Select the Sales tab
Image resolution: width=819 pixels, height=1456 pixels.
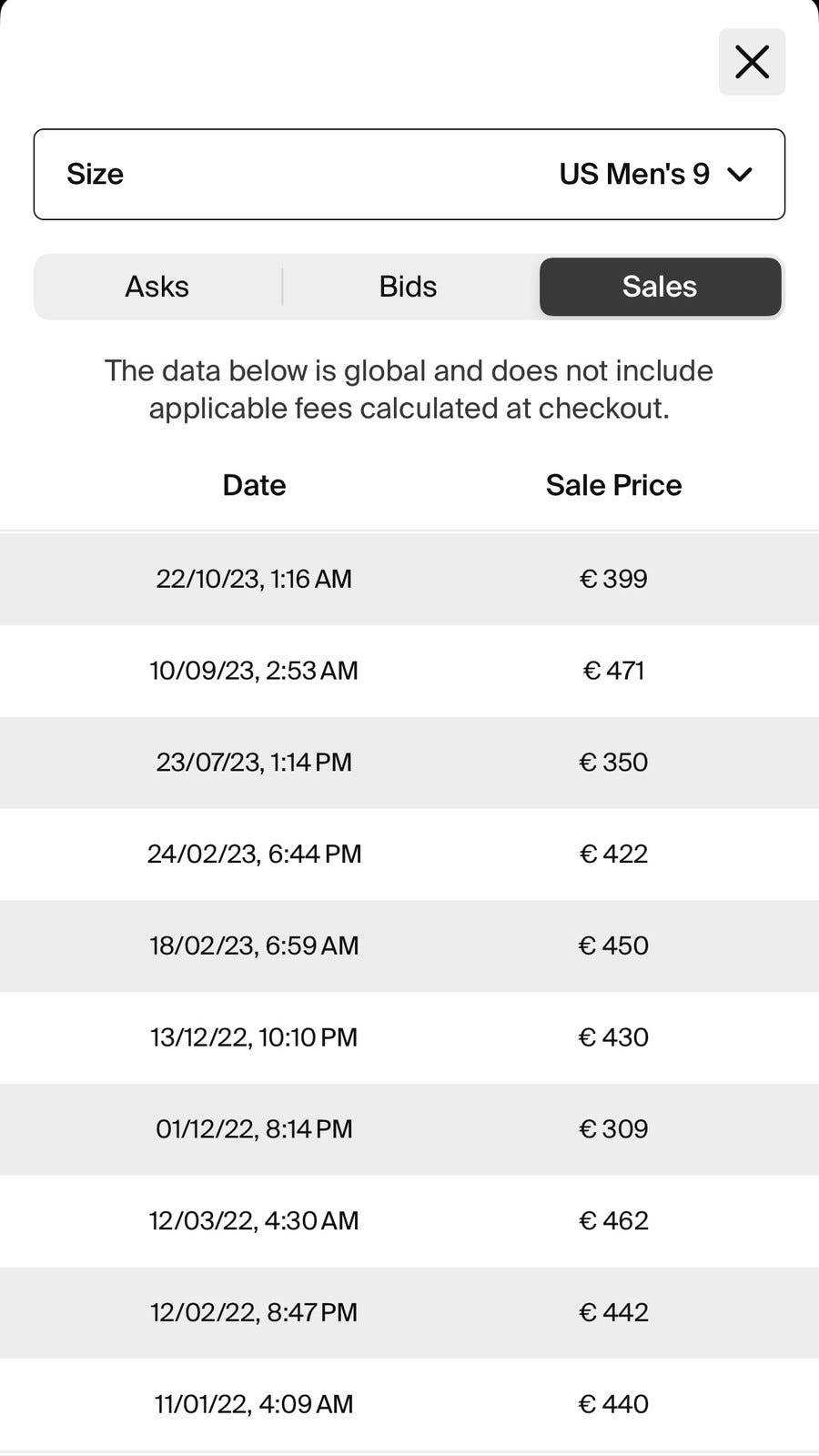coord(660,287)
